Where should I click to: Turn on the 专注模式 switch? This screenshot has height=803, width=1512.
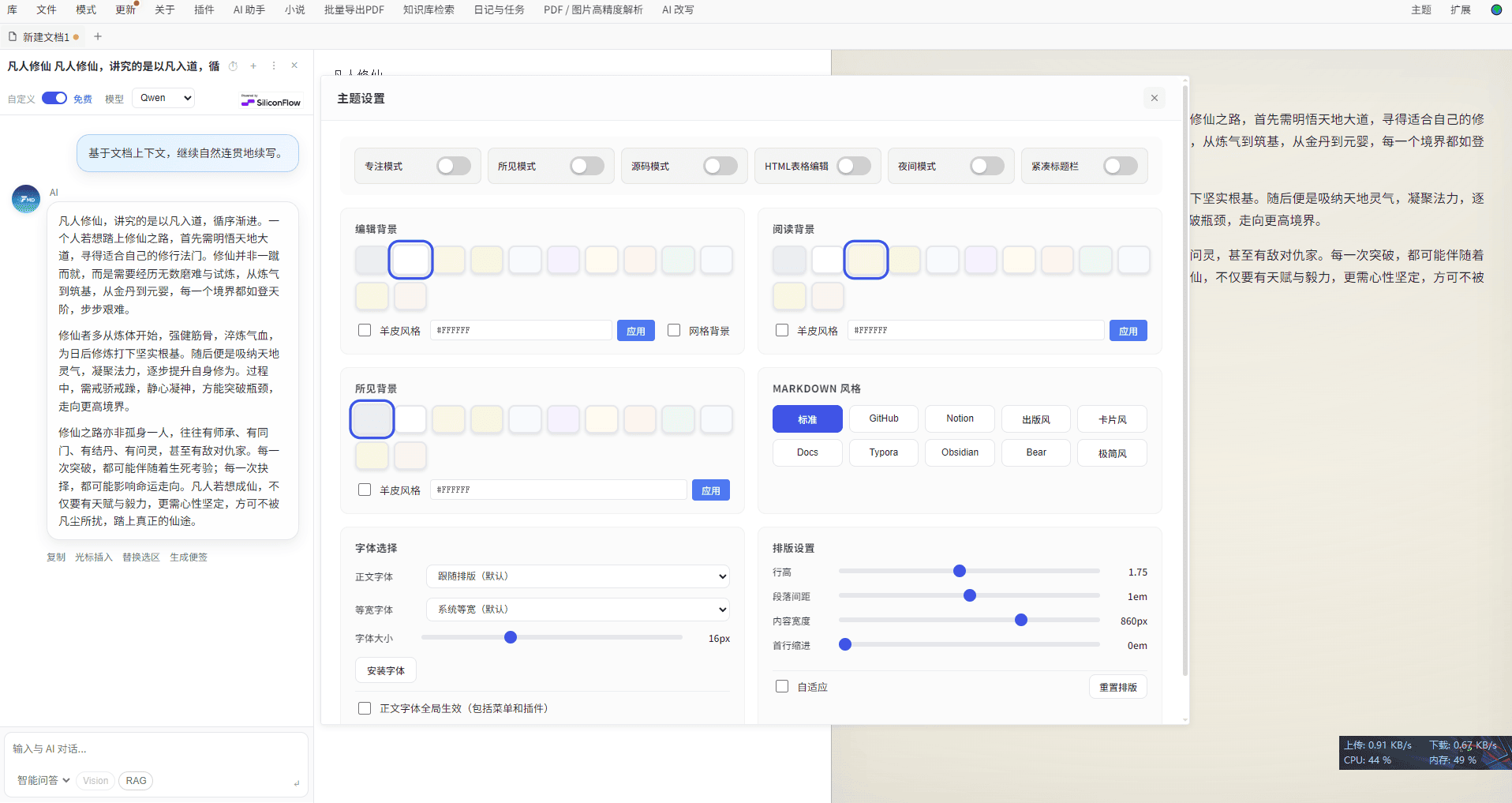click(454, 166)
